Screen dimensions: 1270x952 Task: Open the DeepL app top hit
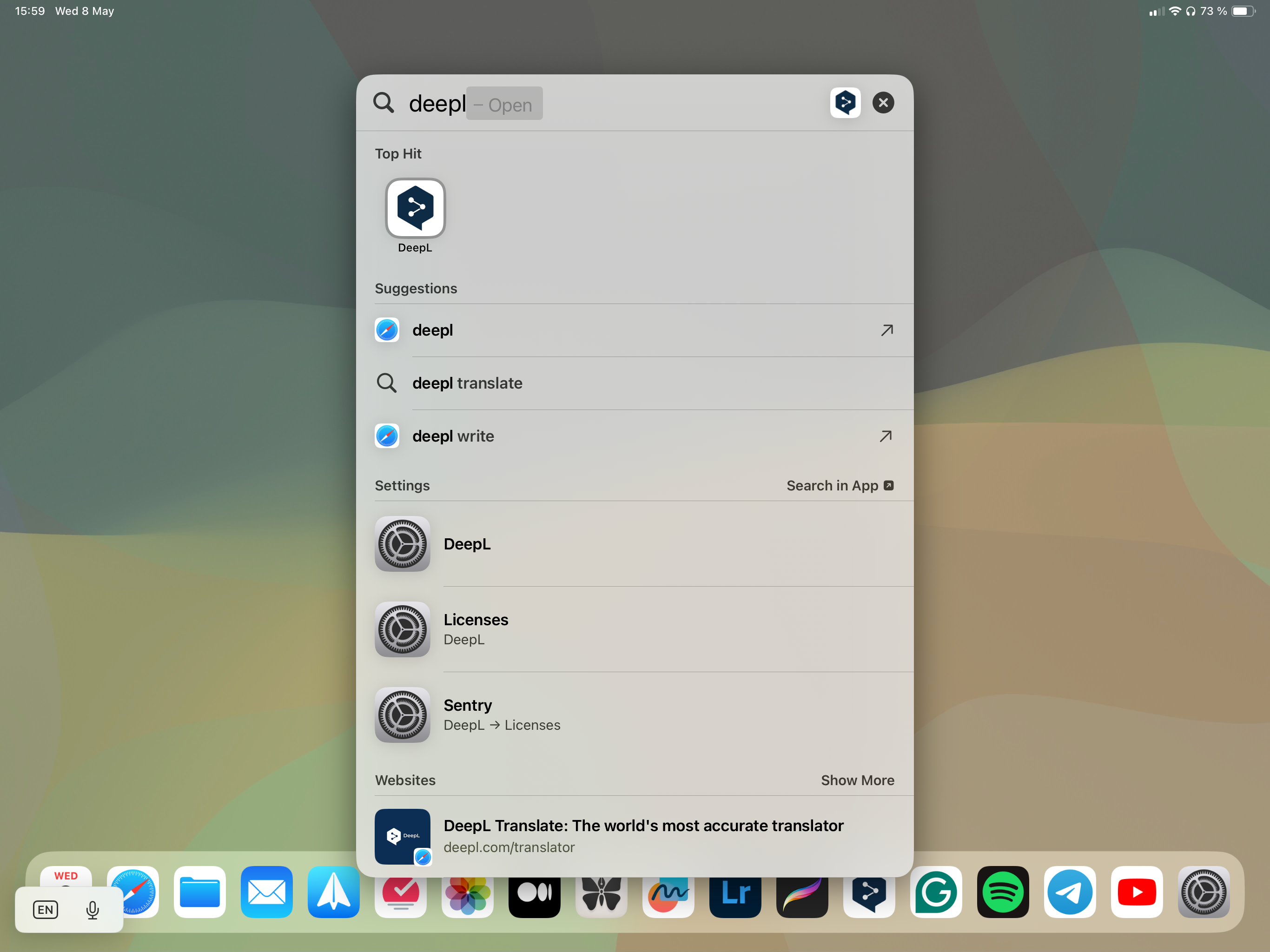[x=415, y=209]
